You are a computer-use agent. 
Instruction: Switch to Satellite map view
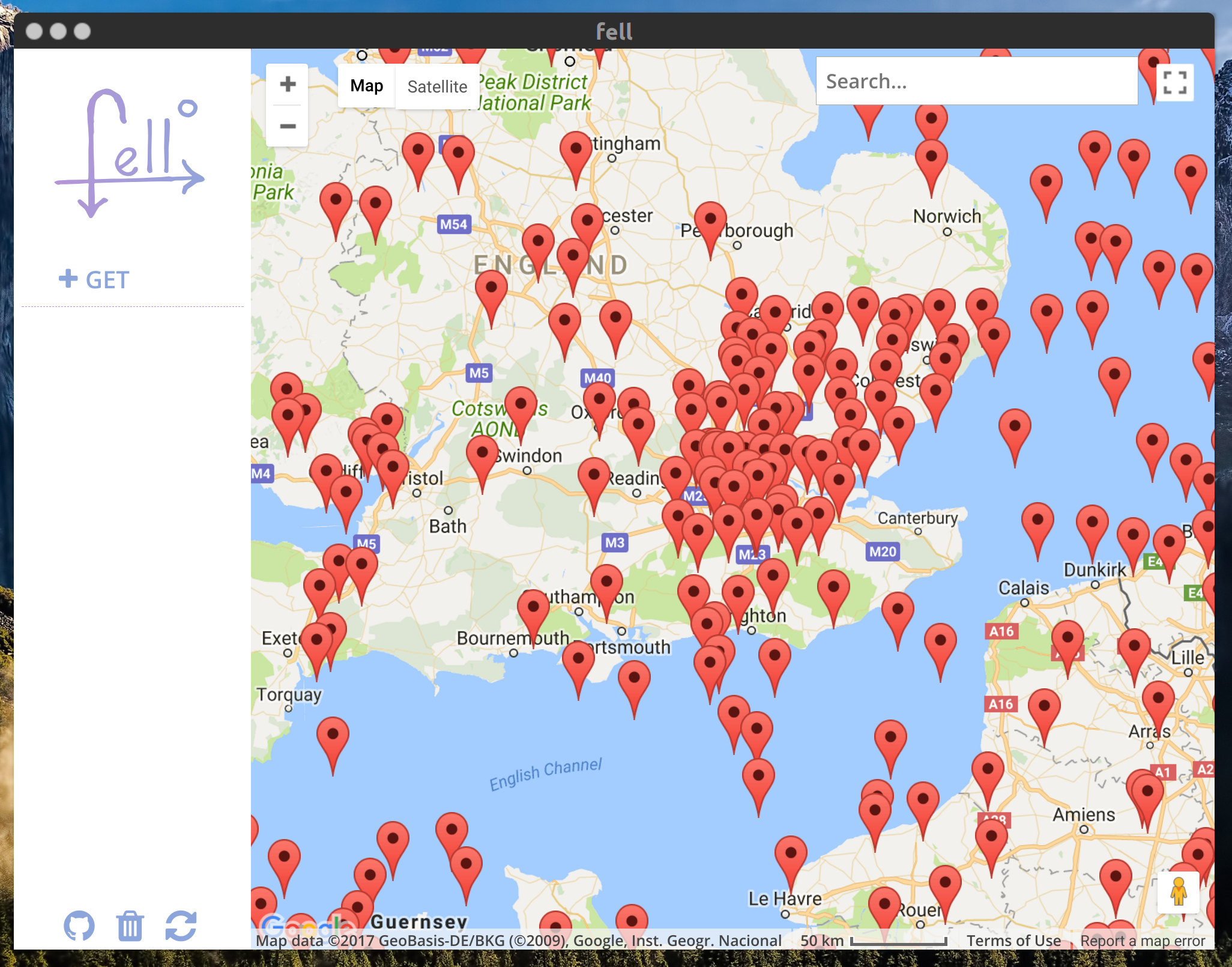point(436,86)
